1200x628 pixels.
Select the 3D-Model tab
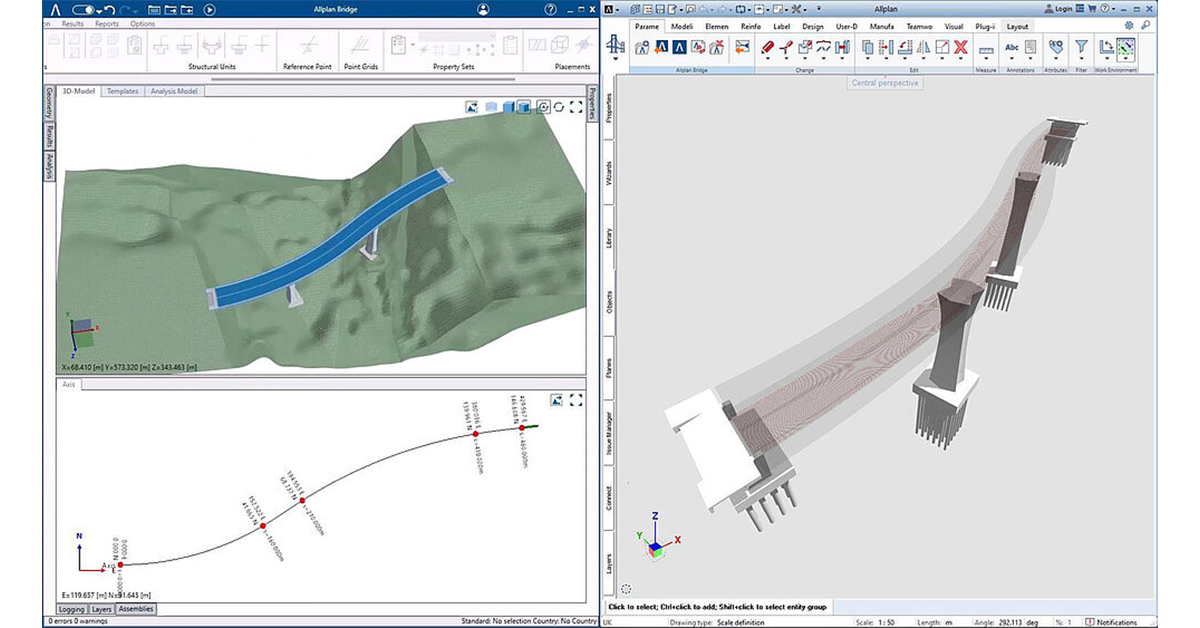tap(80, 91)
